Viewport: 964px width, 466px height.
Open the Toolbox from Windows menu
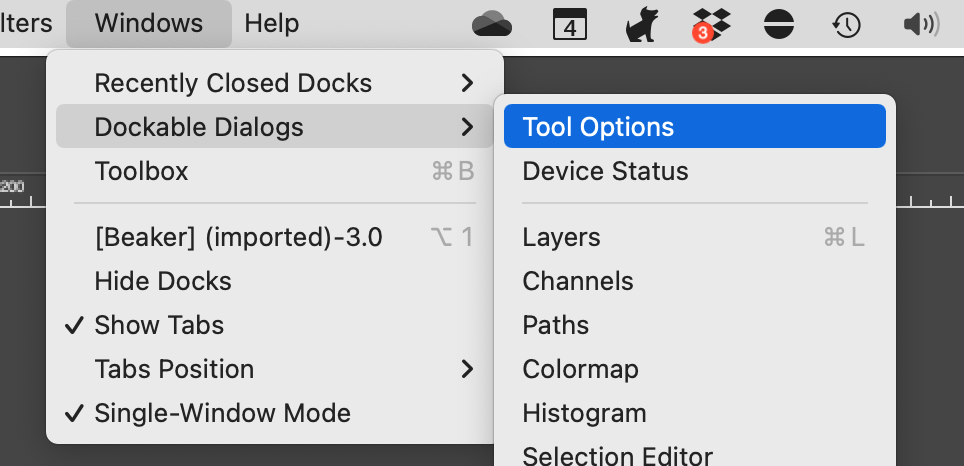click(141, 171)
